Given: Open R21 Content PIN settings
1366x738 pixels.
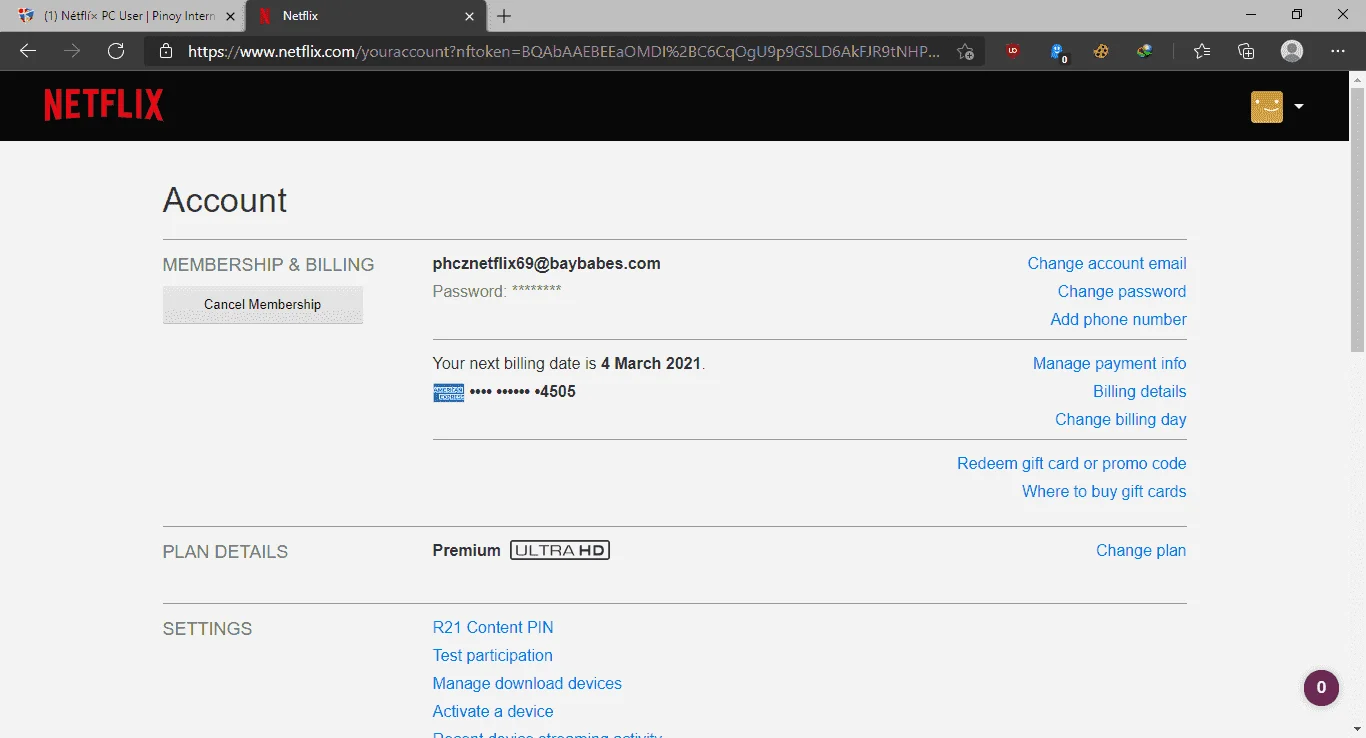Looking at the screenshot, I should pos(493,628).
